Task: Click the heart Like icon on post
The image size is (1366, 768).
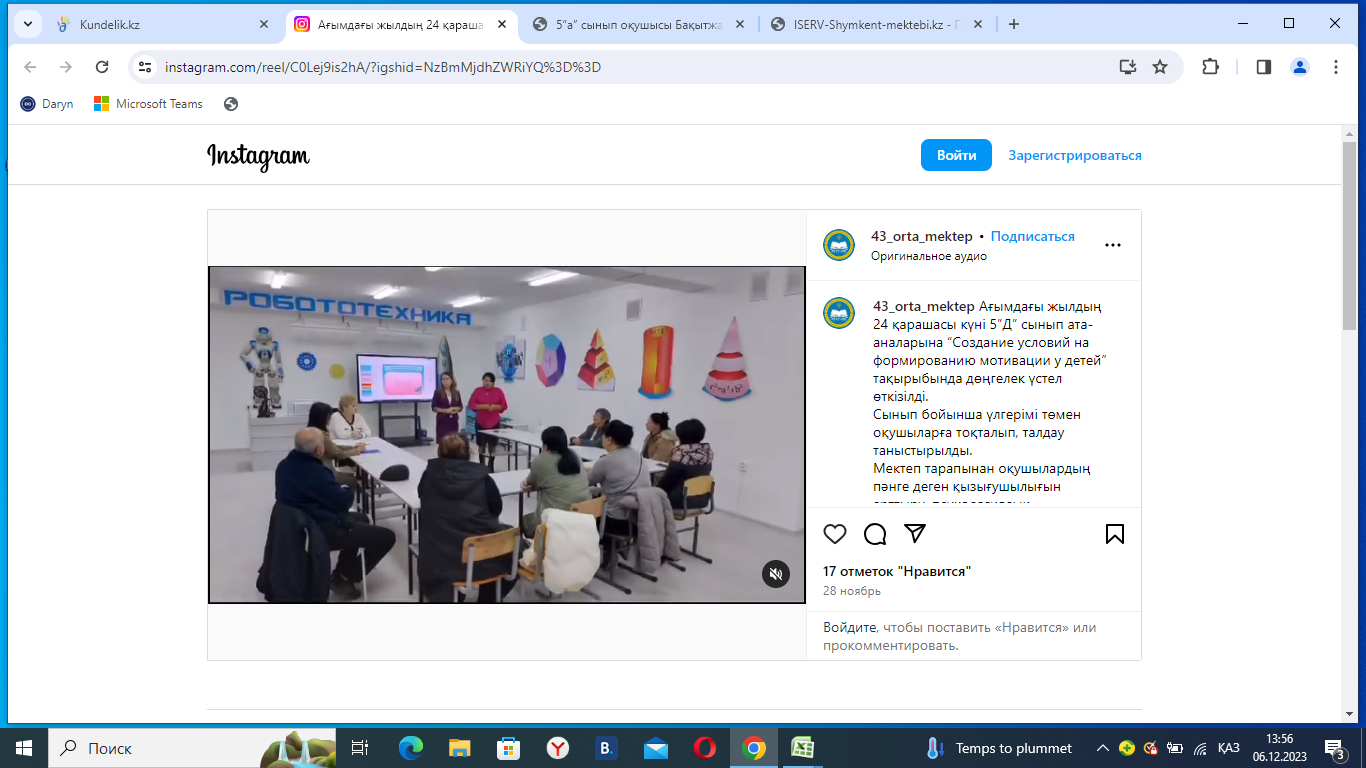Action: point(835,534)
